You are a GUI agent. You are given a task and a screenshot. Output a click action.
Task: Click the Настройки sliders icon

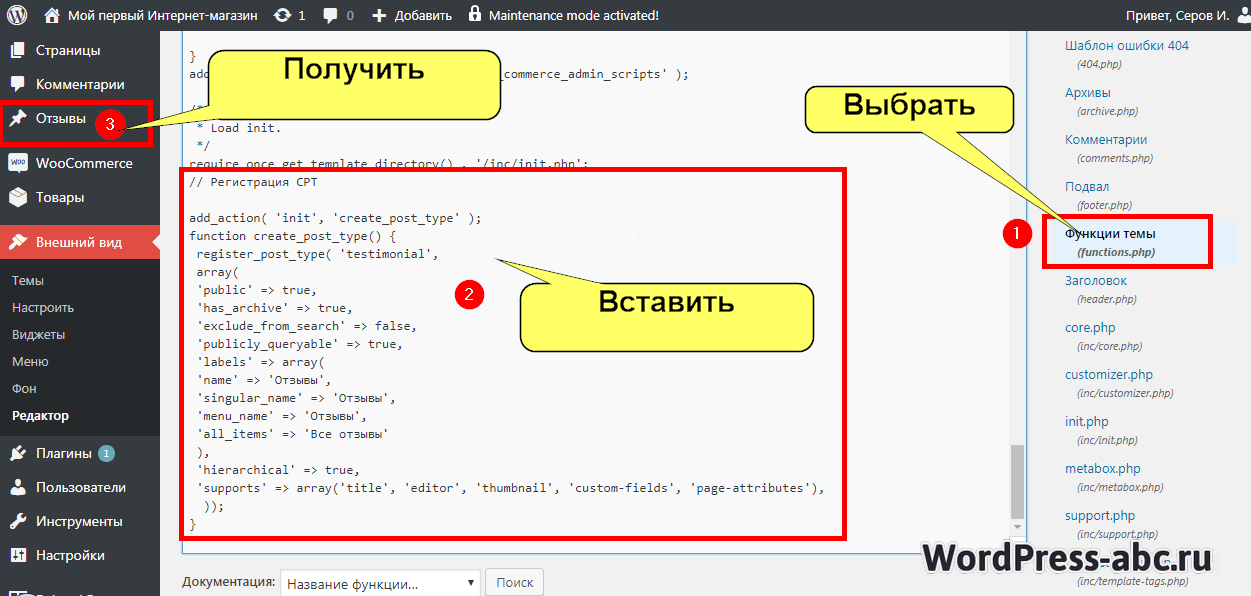pyautogui.click(x=18, y=555)
